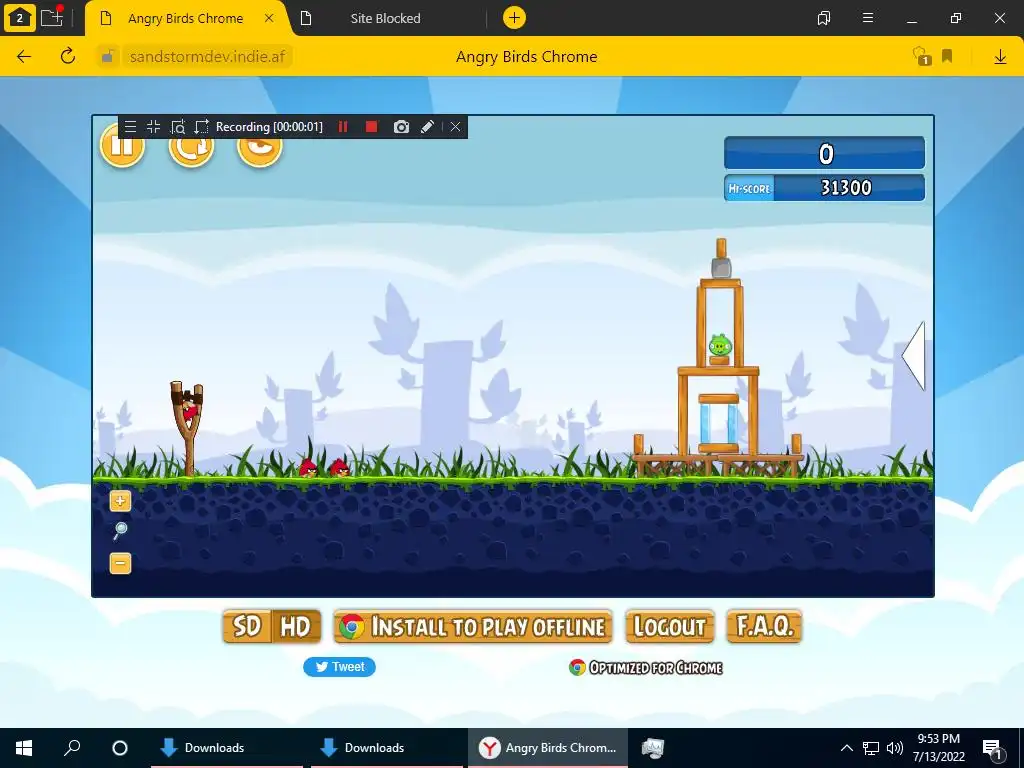Viewport: 1024px width, 768px height.
Task: Open network icon in system tray
Action: coord(871,748)
